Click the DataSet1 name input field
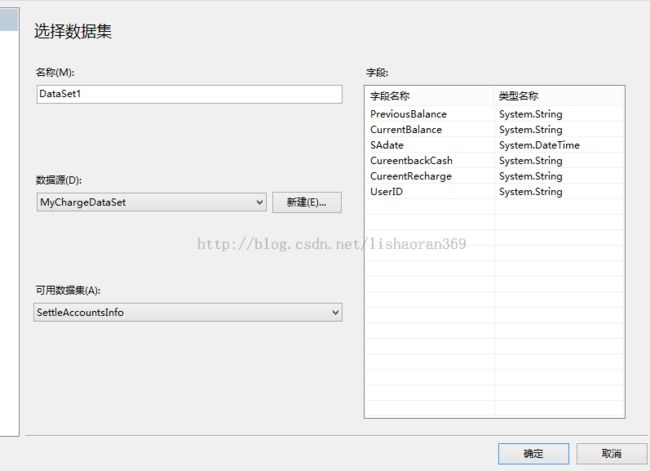650x471 pixels. 189,94
